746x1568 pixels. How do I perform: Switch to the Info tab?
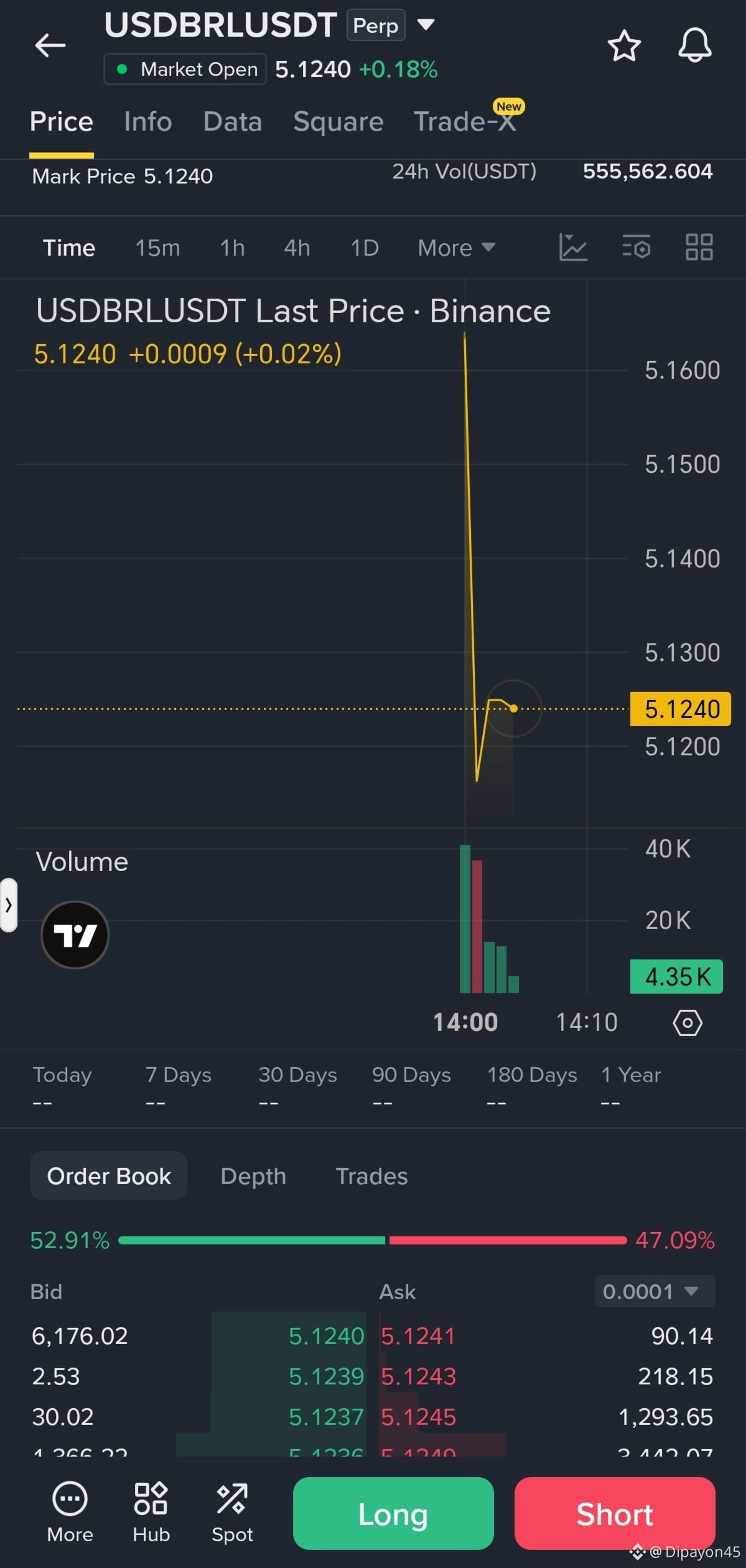pyautogui.click(x=148, y=121)
